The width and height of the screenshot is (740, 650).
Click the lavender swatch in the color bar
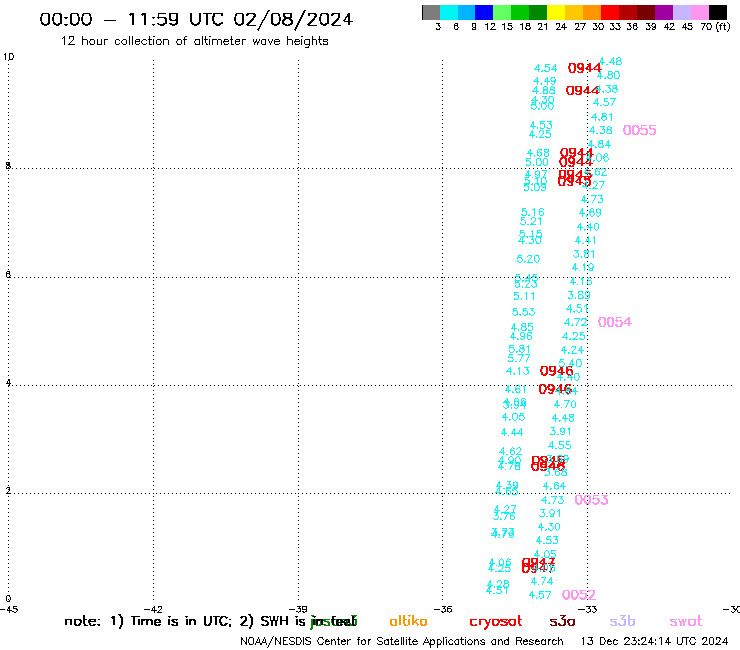pyautogui.click(x=681, y=12)
